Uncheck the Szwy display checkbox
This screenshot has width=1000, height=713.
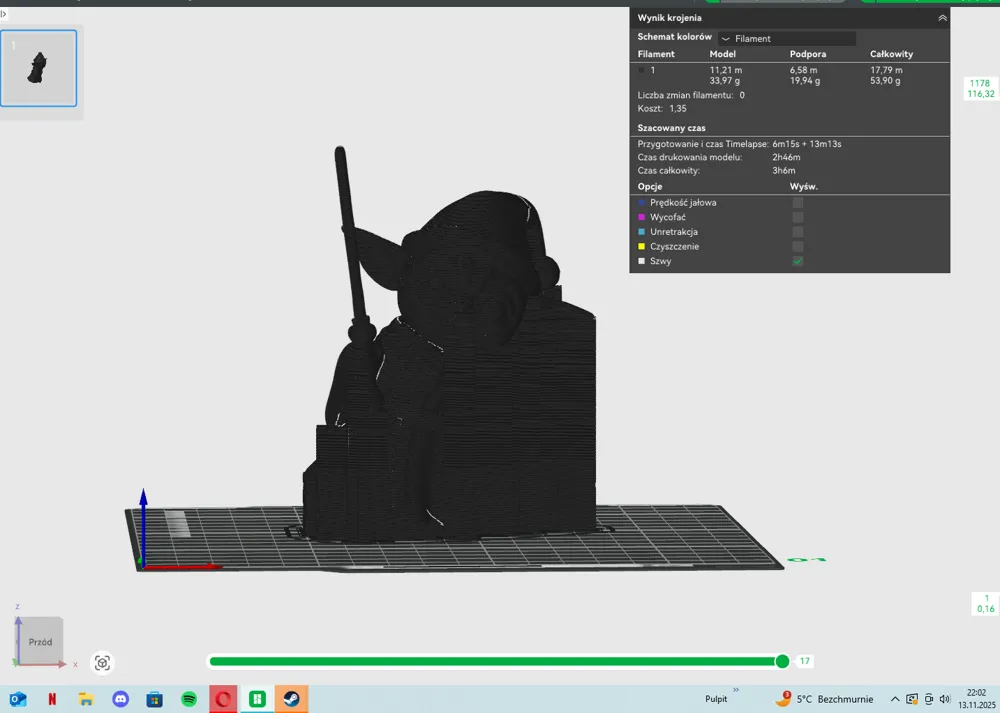point(798,261)
